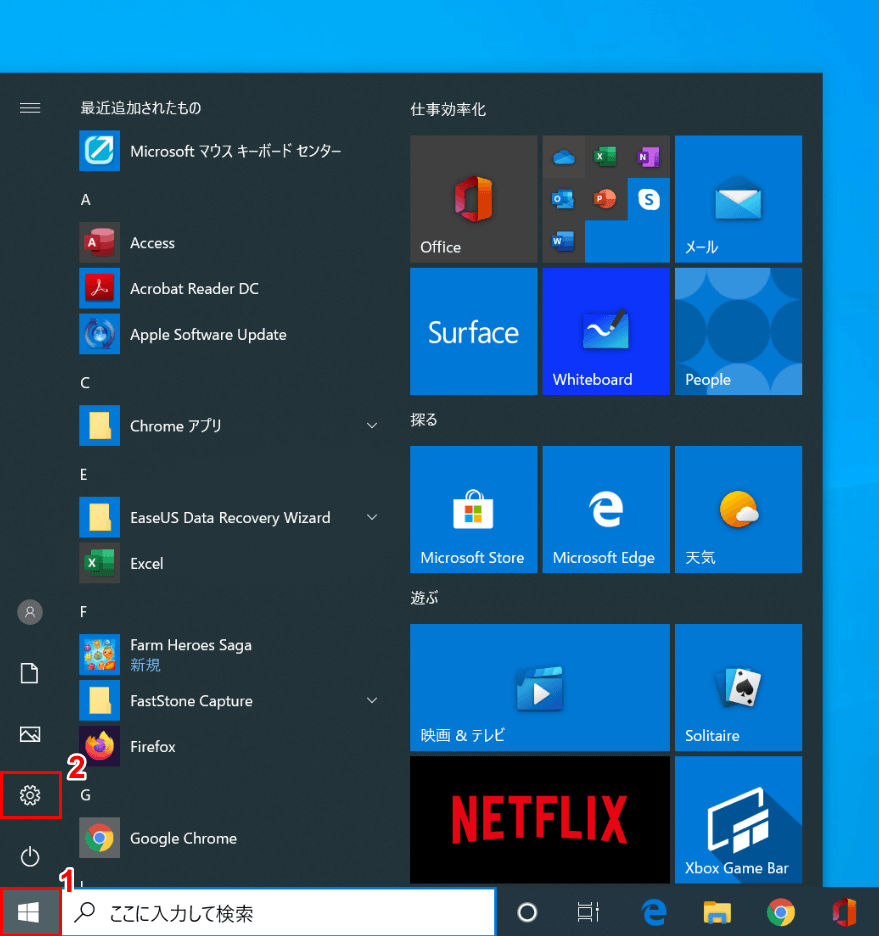Click the letter G section header
879x936 pixels.
click(x=85, y=795)
